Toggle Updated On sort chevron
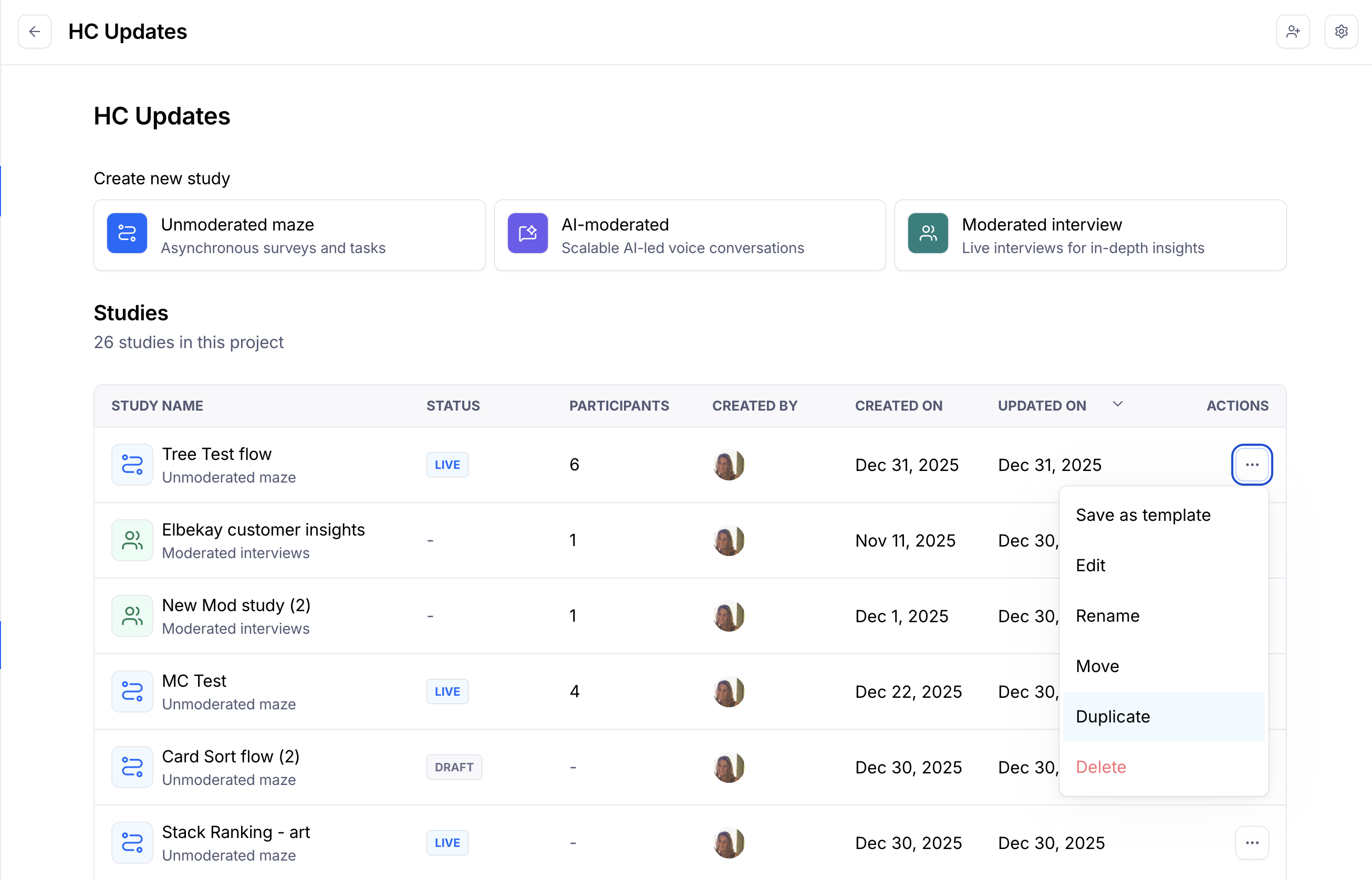Viewport: 1372px width, 880px height. 1118,405
